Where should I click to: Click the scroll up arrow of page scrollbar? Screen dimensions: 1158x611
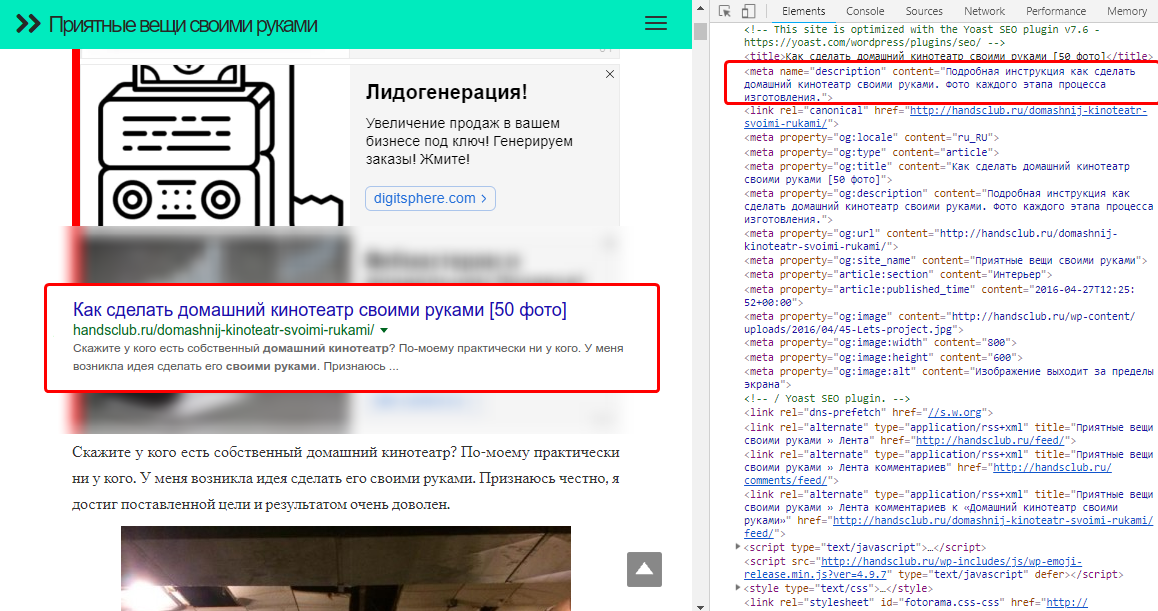pyautogui.click(x=700, y=8)
